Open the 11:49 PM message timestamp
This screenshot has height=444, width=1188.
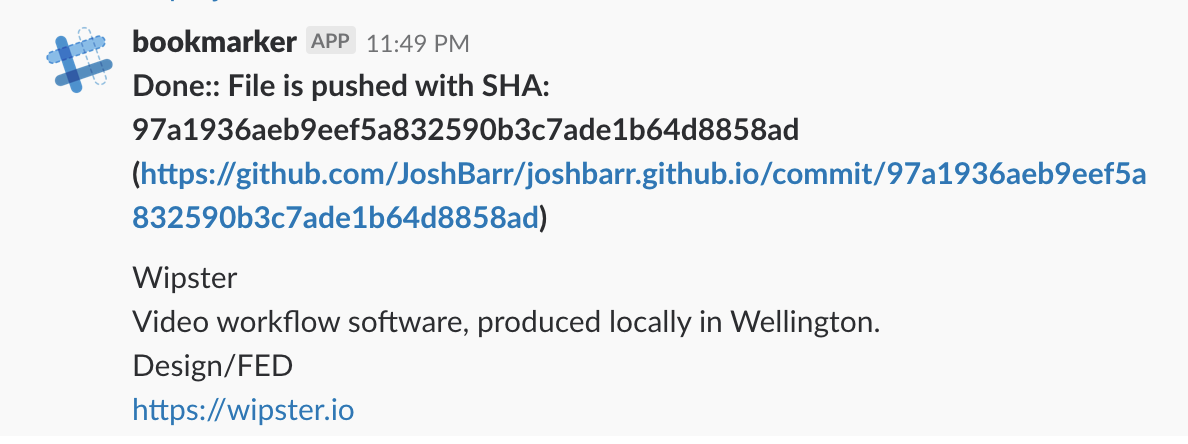[x=417, y=43]
